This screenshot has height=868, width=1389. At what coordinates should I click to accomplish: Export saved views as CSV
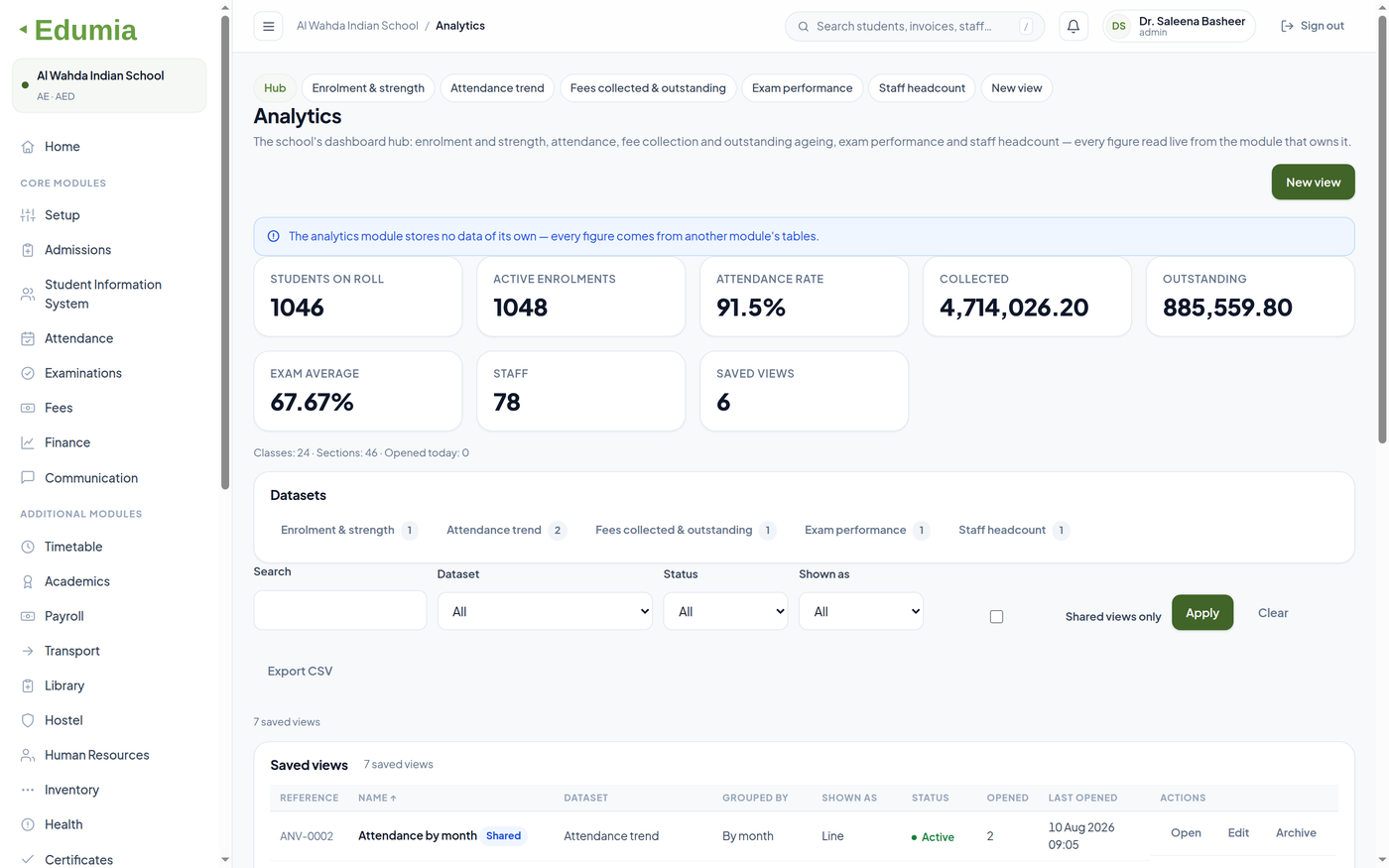pos(300,672)
